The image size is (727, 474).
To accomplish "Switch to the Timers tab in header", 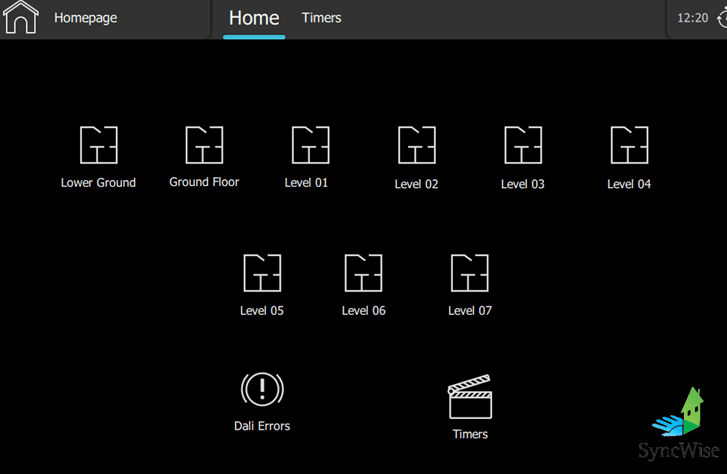I will coord(321,18).
